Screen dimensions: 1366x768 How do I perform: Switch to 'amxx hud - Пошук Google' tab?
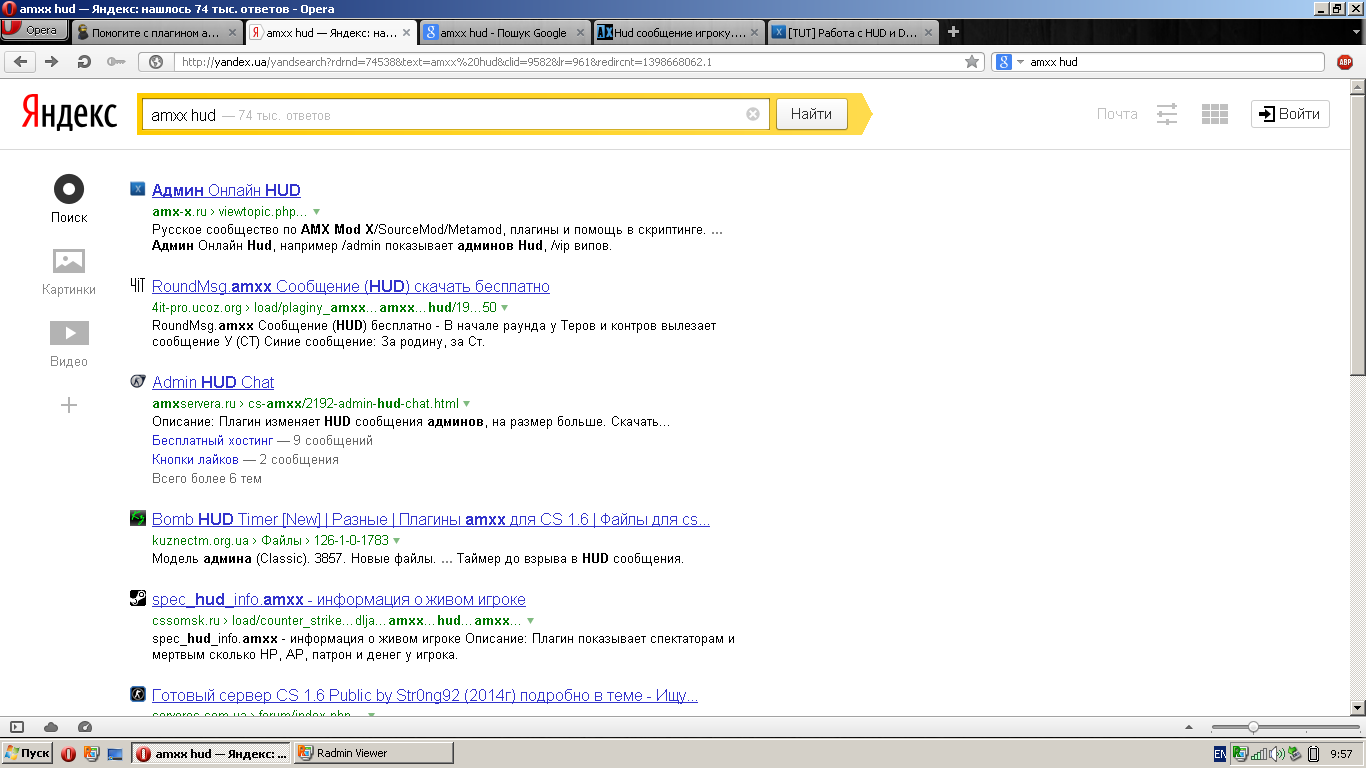[504, 32]
